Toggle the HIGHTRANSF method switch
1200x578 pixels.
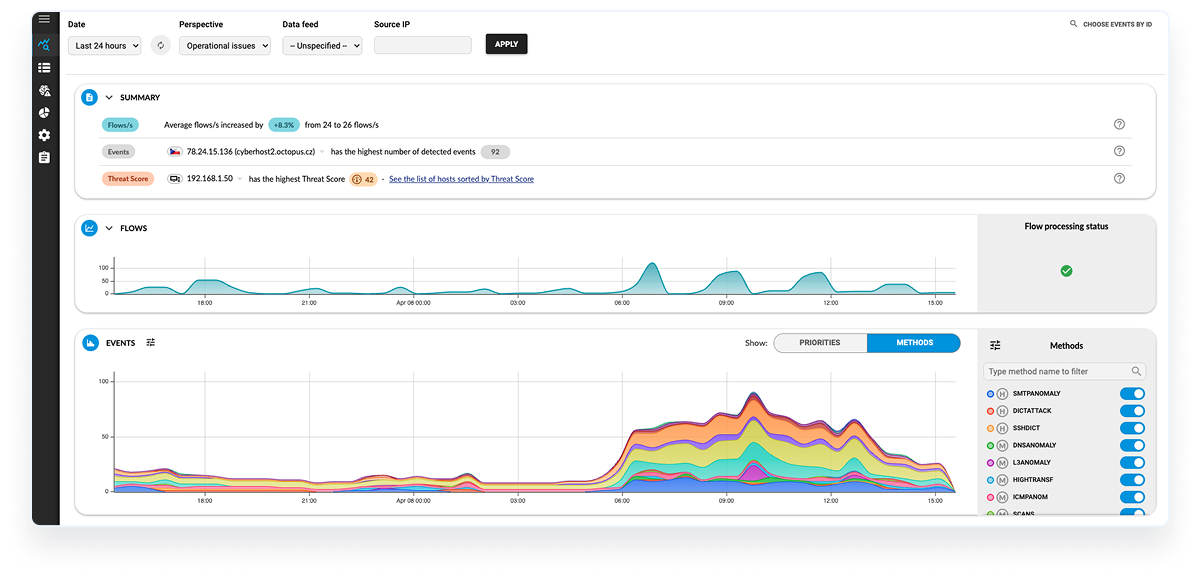[1132, 480]
